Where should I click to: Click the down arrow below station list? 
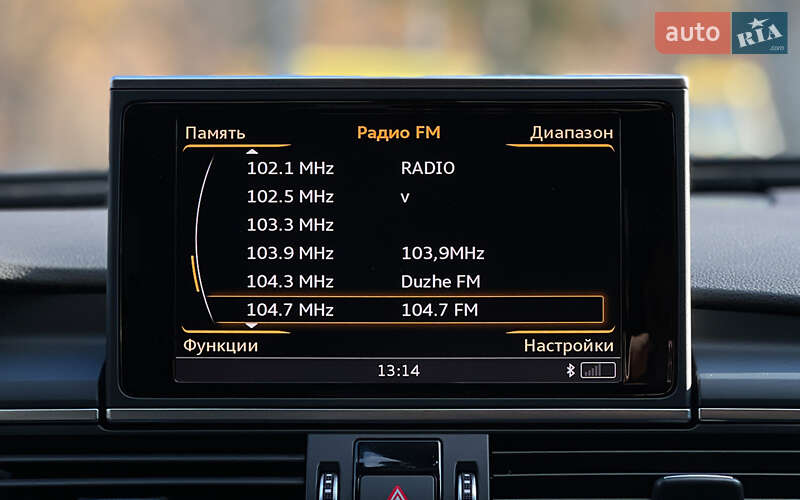252,326
